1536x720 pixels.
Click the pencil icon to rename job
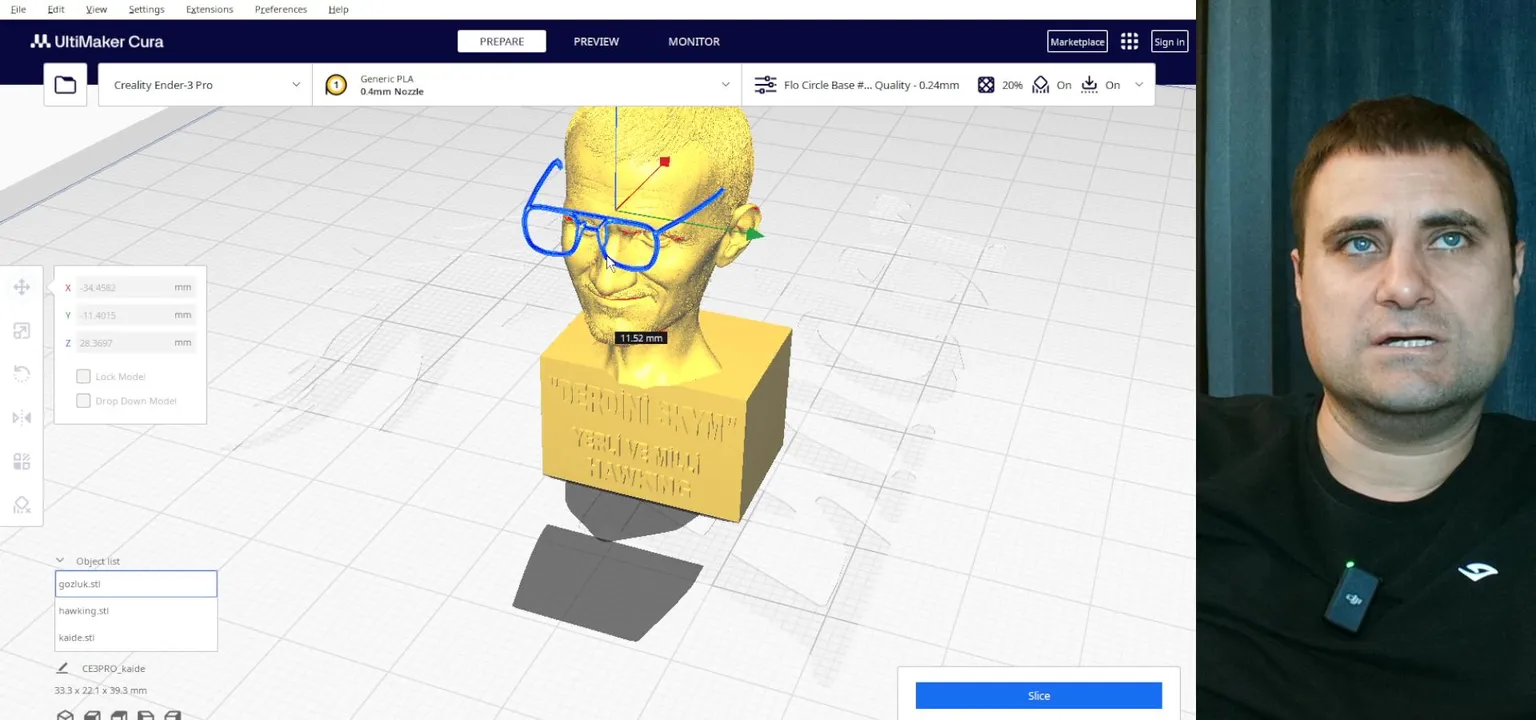pyautogui.click(x=62, y=668)
